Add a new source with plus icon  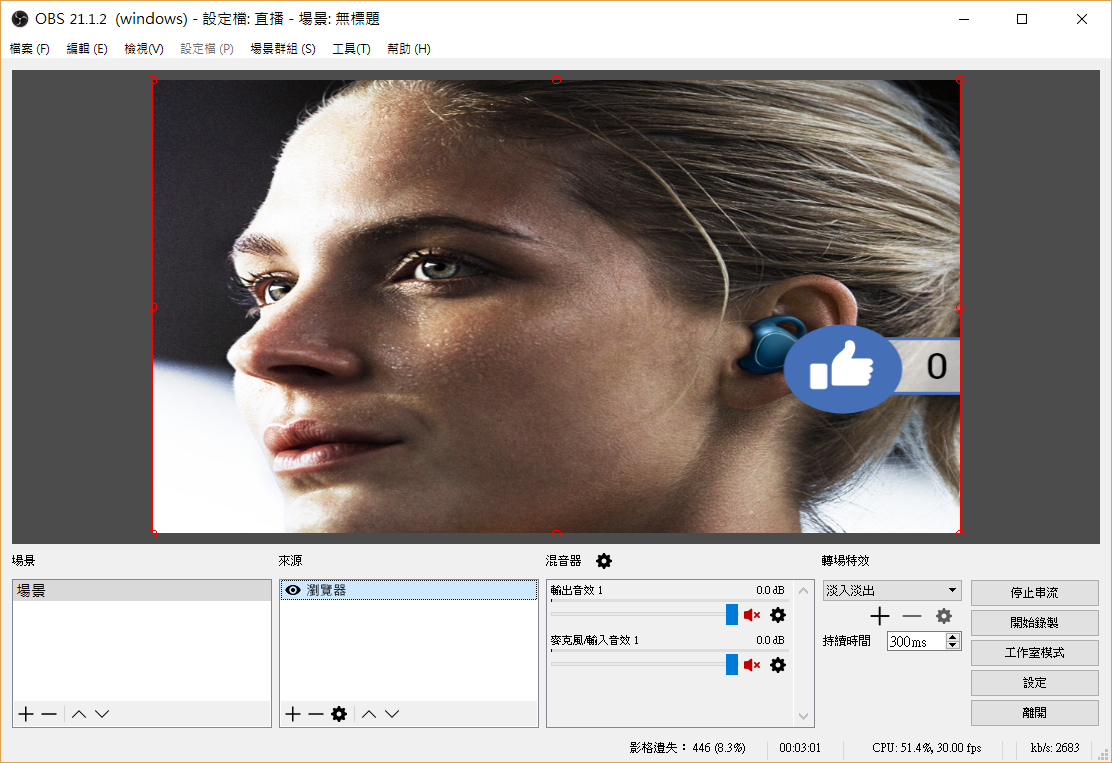click(292, 714)
